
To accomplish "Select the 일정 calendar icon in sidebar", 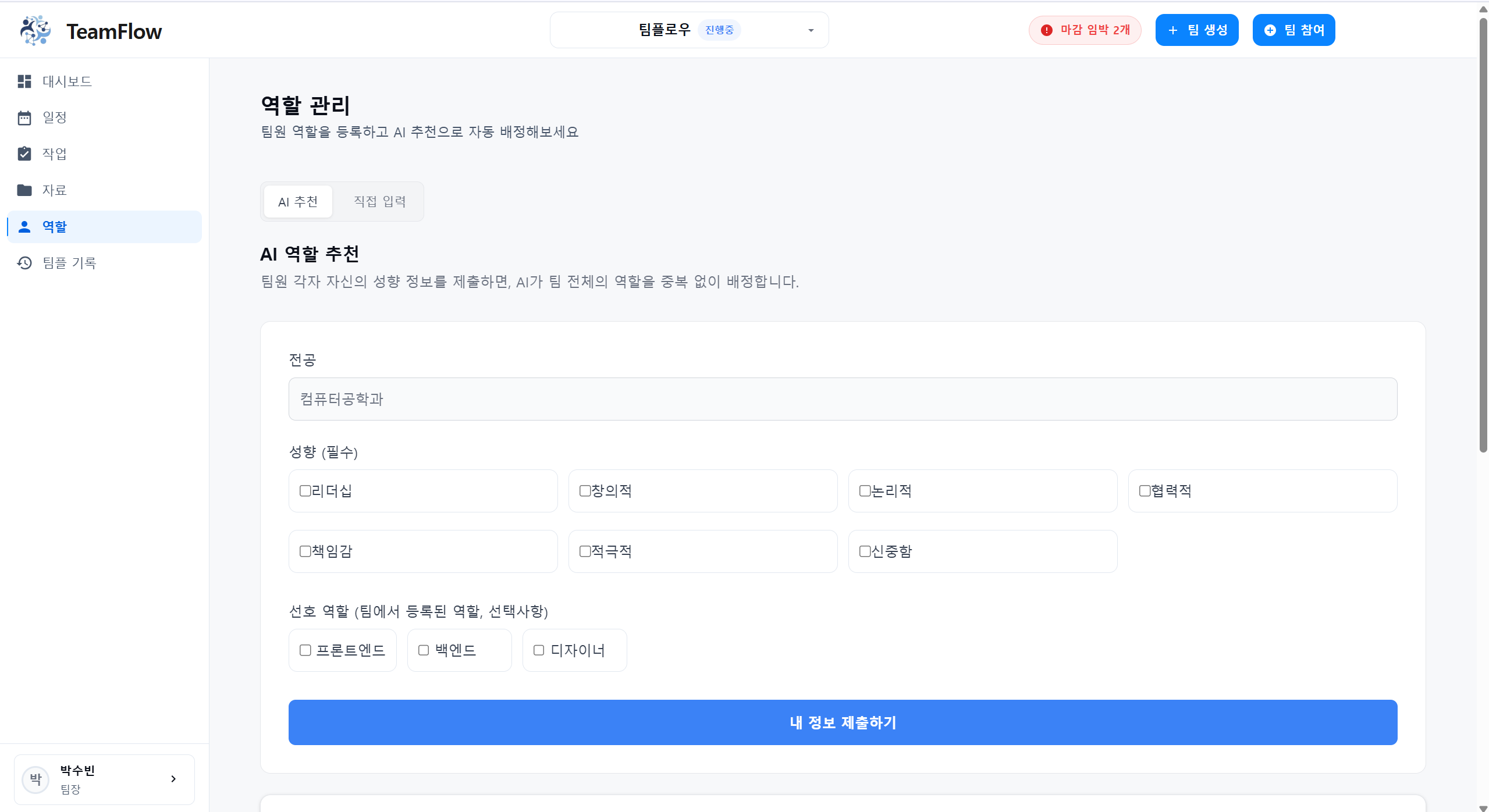I will pyautogui.click(x=24, y=117).
